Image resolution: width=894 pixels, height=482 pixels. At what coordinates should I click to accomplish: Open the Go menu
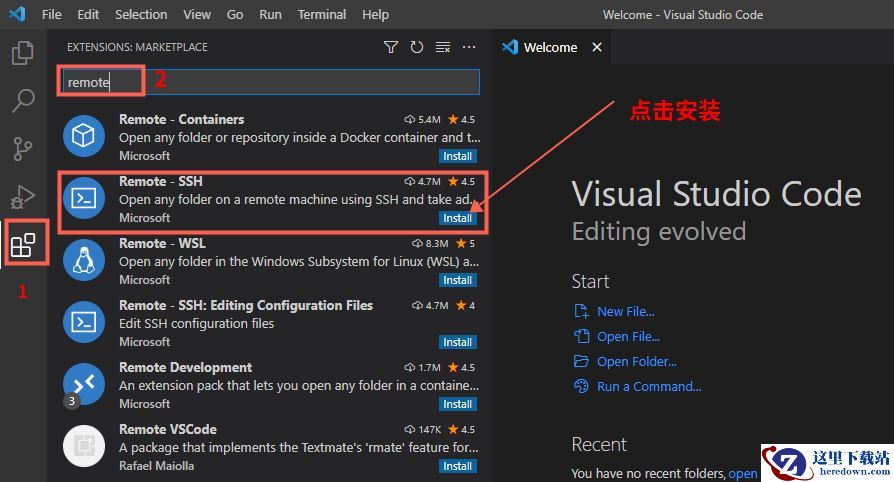pyautogui.click(x=235, y=14)
